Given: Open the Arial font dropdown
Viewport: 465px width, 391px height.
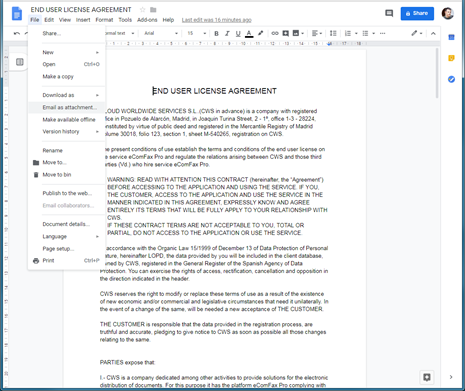Looking at the screenshot, I should click(161, 33).
